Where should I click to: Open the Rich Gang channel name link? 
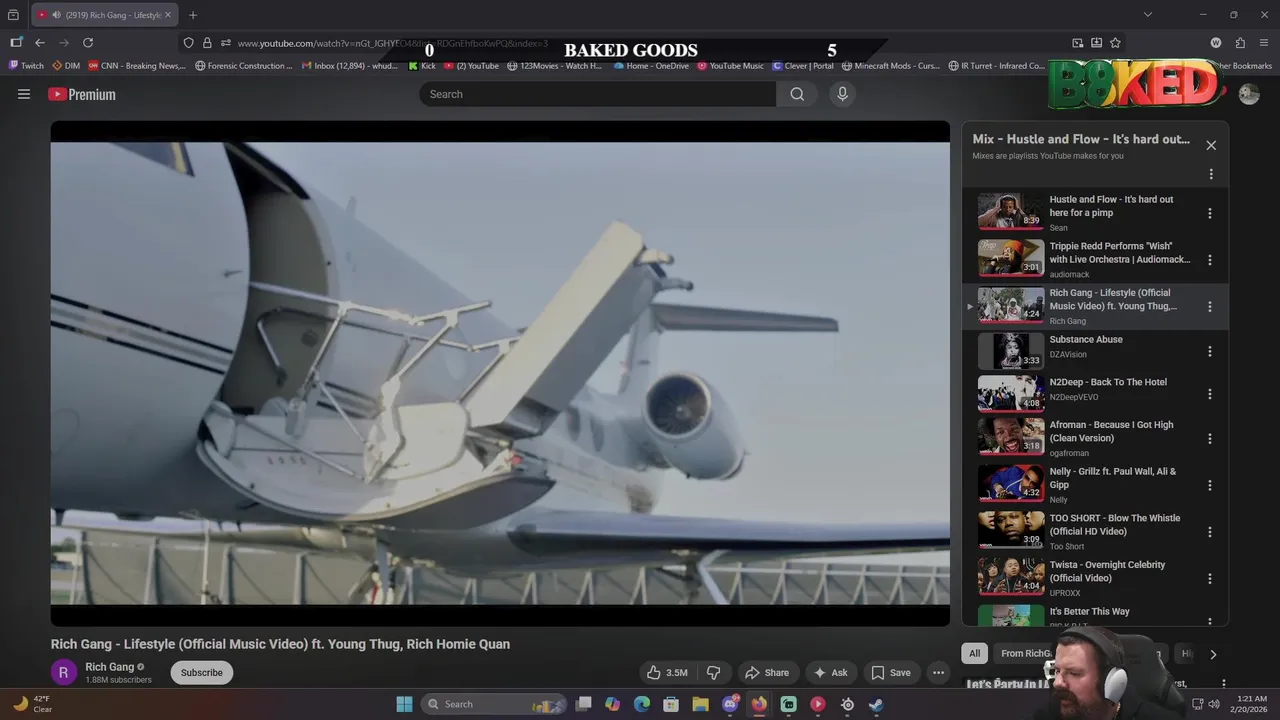point(110,667)
